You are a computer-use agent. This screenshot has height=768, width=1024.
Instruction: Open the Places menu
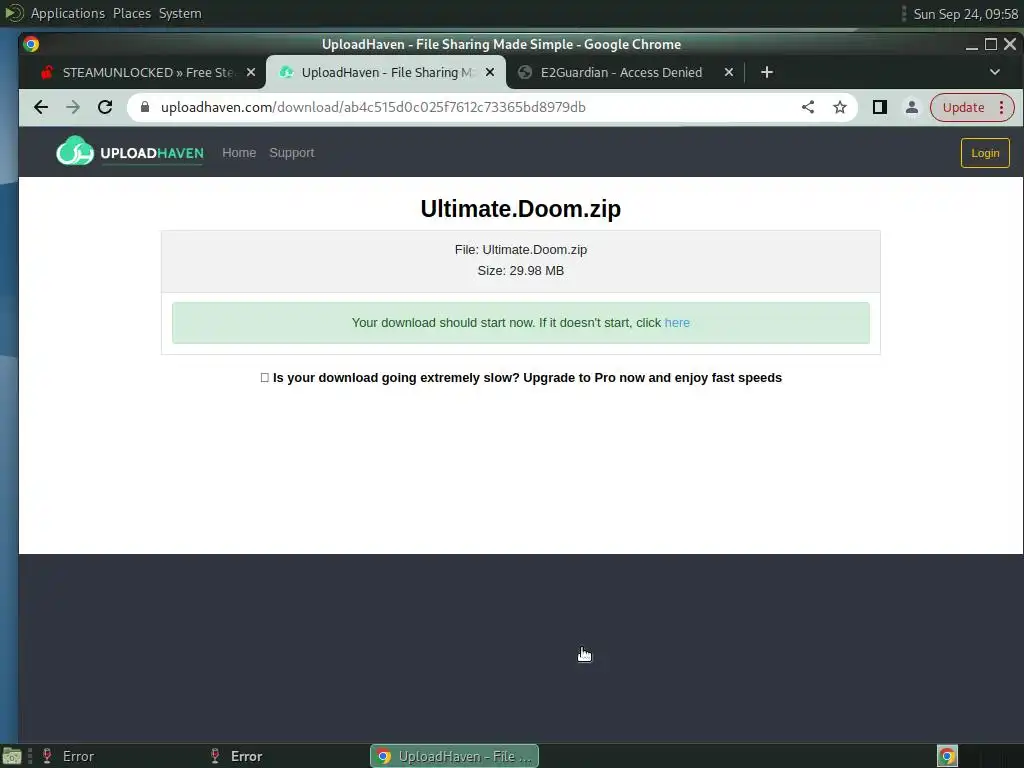(132, 14)
